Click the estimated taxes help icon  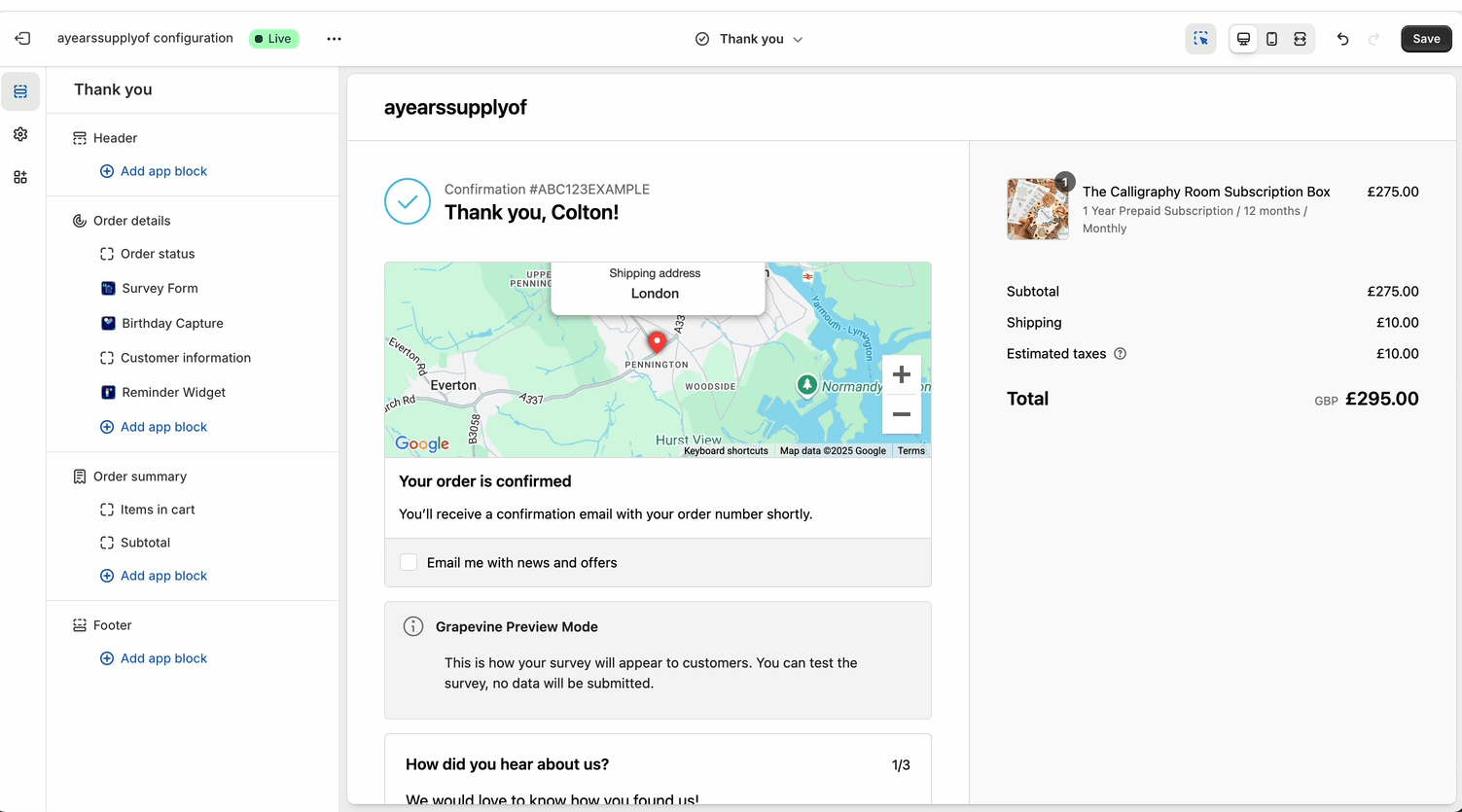coord(1120,354)
